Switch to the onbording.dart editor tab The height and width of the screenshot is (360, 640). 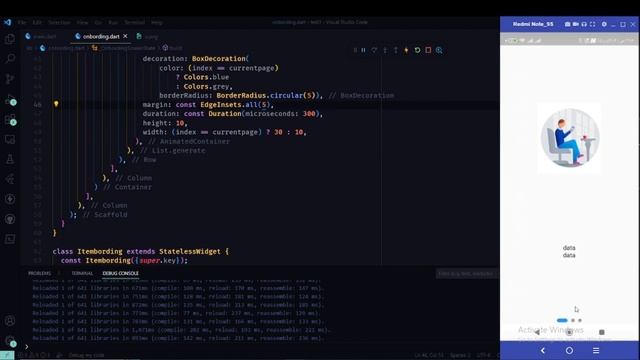coord(101,36)
